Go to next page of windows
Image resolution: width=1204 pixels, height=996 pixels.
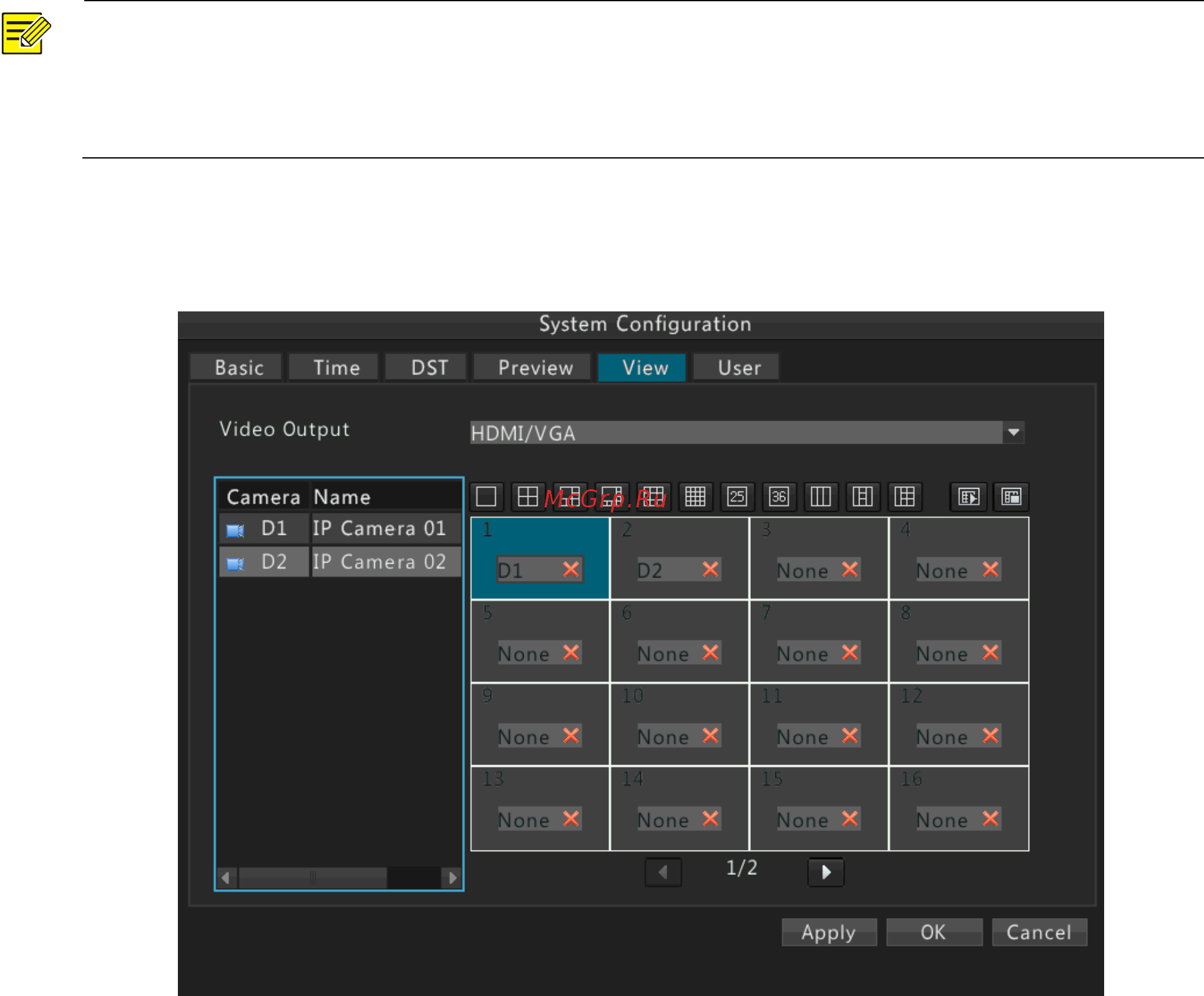[826, 872]
